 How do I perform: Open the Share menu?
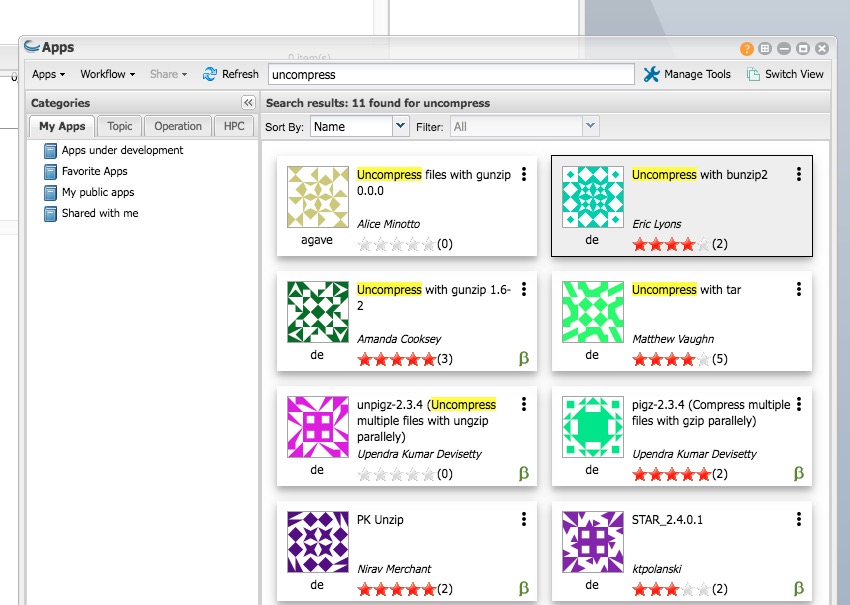(168, 74)
